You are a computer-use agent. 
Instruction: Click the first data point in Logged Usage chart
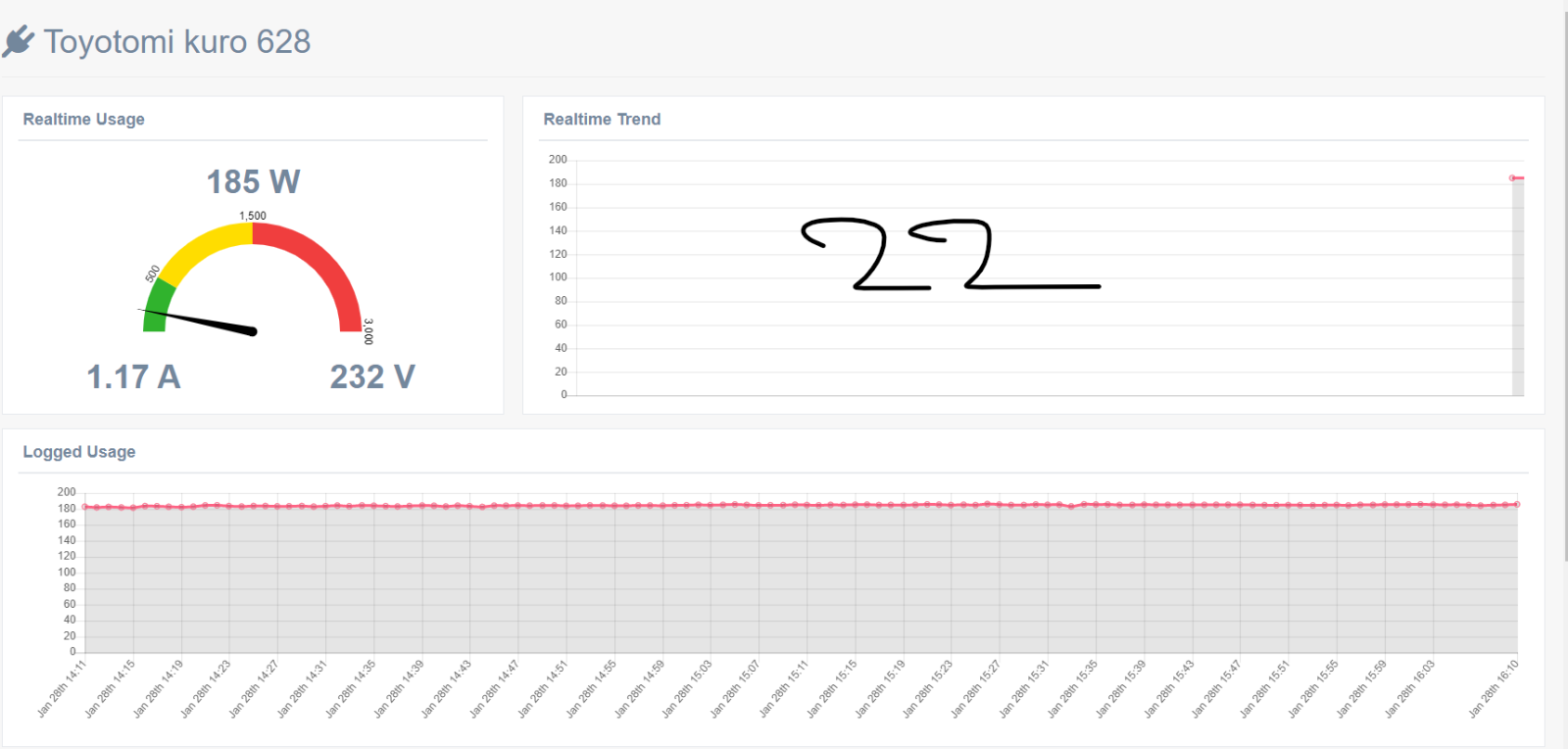click(85, 507)
